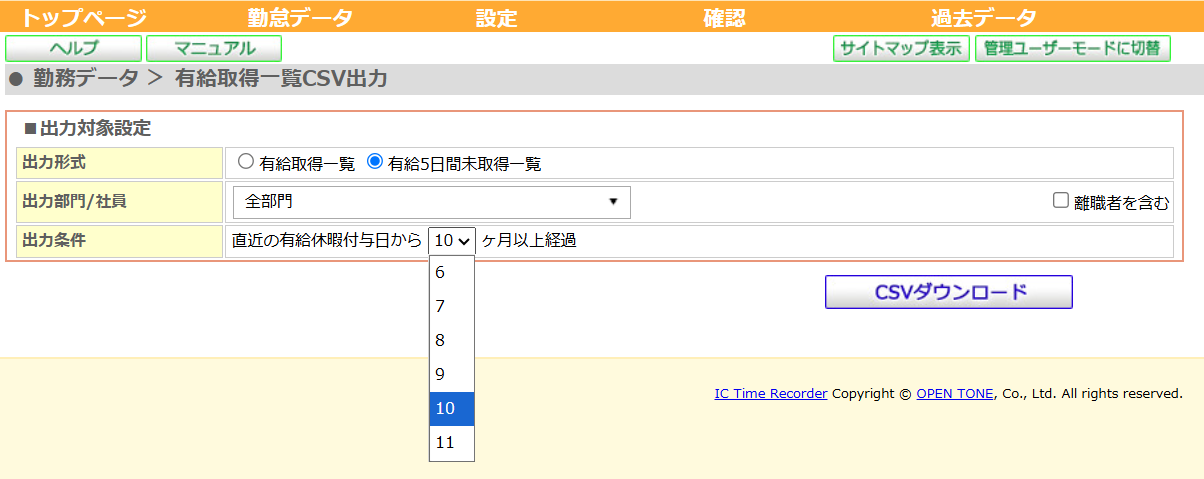Select the 有給5日間未取得一覧 radio option

click(x=376, y=162)
